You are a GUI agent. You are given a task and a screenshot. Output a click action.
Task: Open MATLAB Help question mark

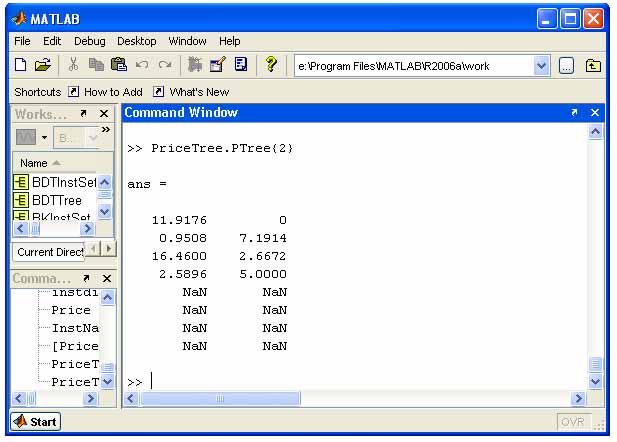(271, 65)
